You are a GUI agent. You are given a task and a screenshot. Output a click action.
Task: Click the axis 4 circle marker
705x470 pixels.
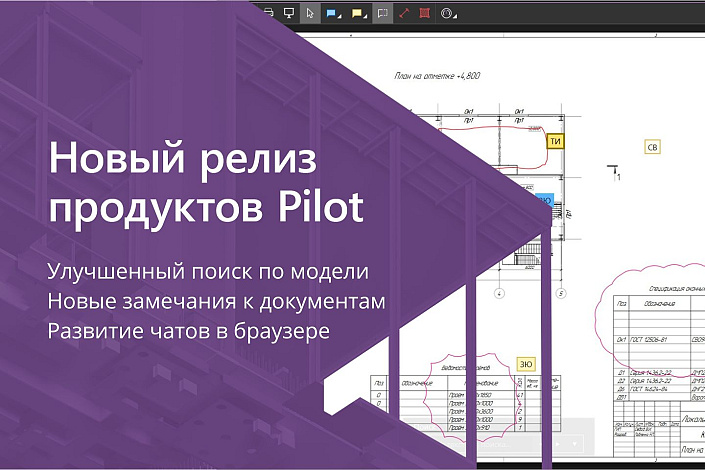[500, 293]
